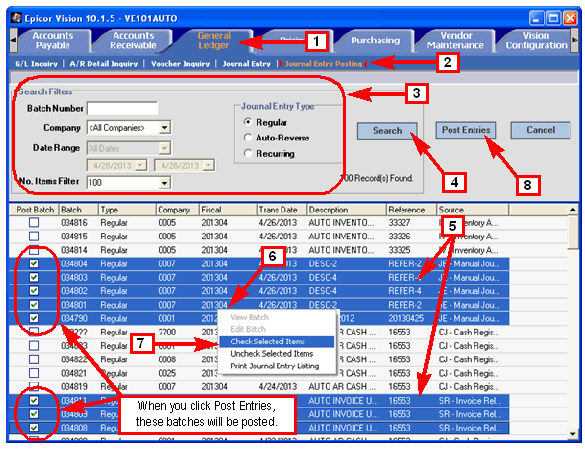Sort by Reference column header

pos(412,210)
